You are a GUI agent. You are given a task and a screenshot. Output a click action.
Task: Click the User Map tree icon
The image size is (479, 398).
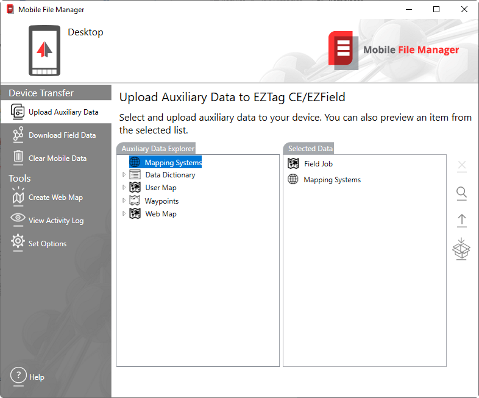point(135,187)
